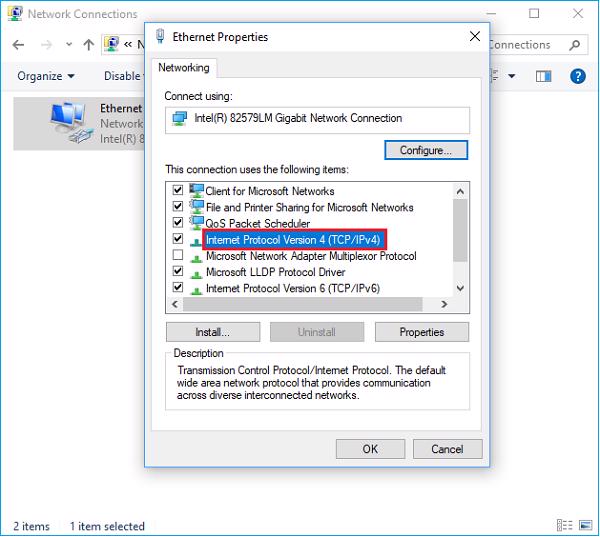Open recent locations dropdown in Network Connections

(x=69, y=44)
